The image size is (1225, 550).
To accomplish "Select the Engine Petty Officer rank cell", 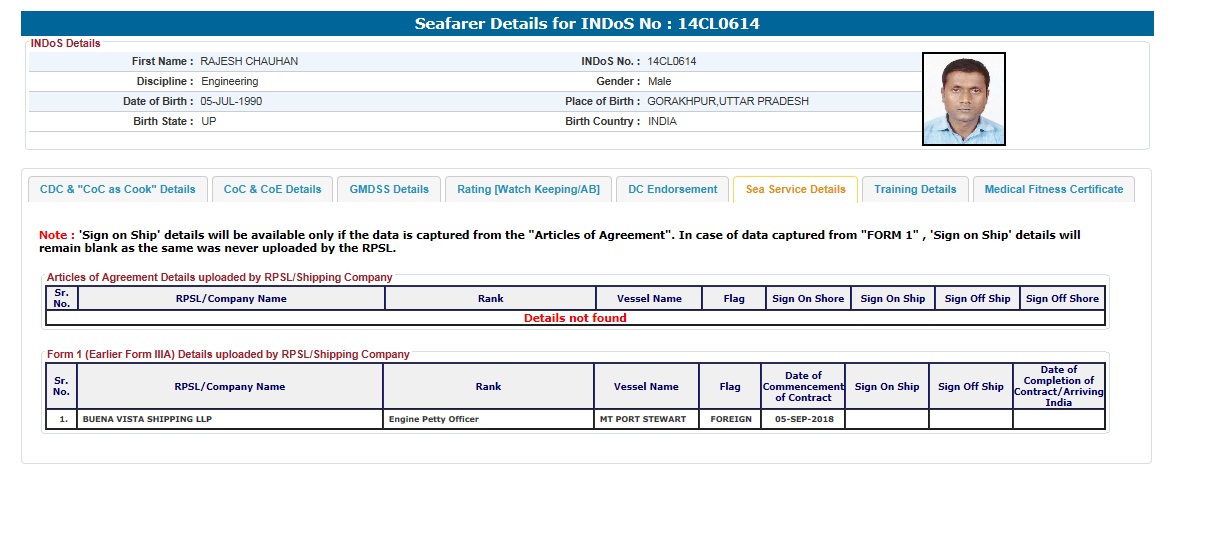I will point(433,419).
